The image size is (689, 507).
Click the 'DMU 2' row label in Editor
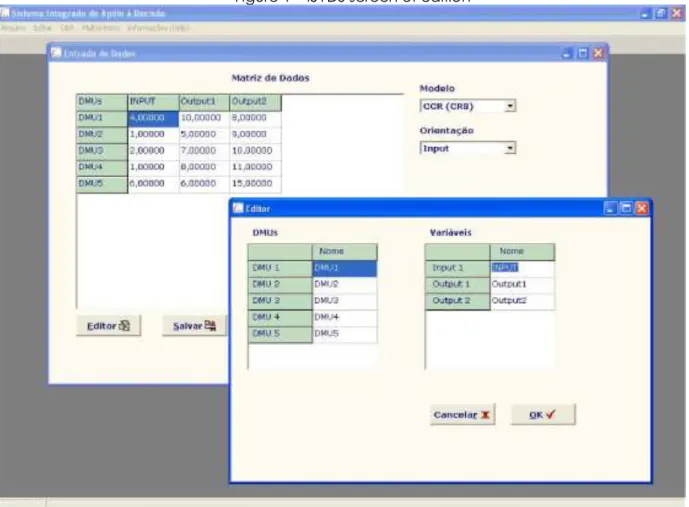[280, 285]
